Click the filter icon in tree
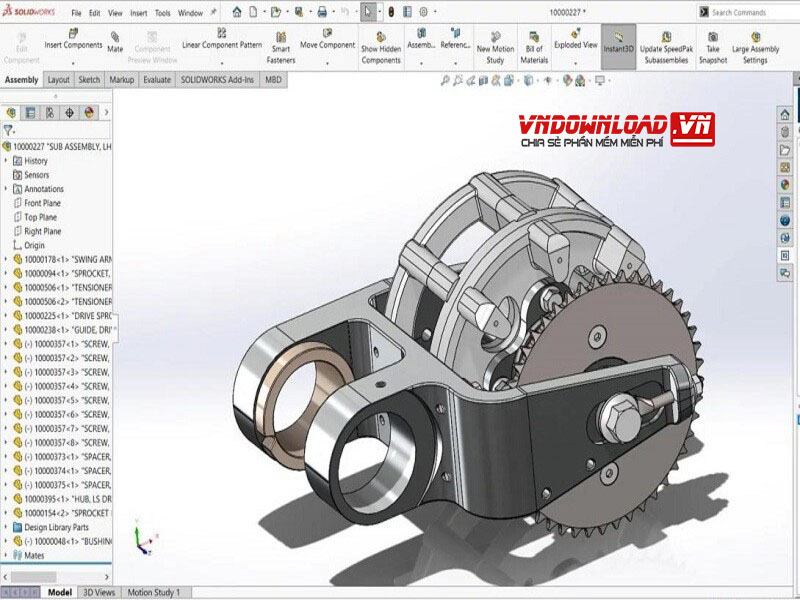This screenshot has width=800, height=600. pyautogui.click(x=8, y=130)
